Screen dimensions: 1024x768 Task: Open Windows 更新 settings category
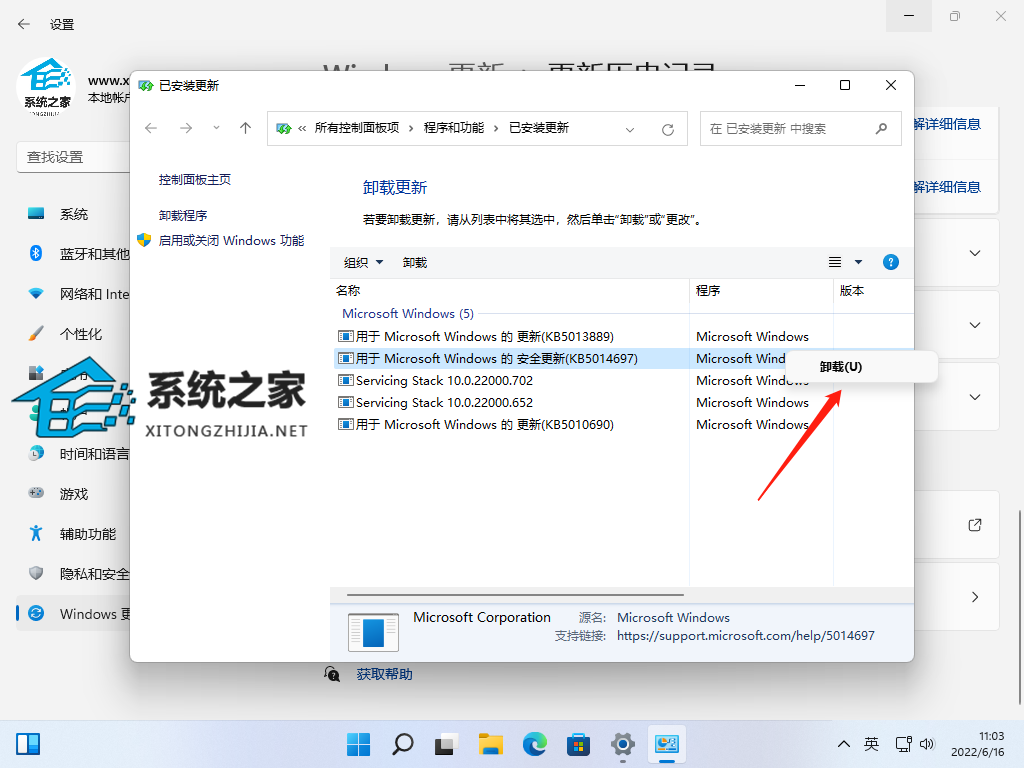pos(73,614)
